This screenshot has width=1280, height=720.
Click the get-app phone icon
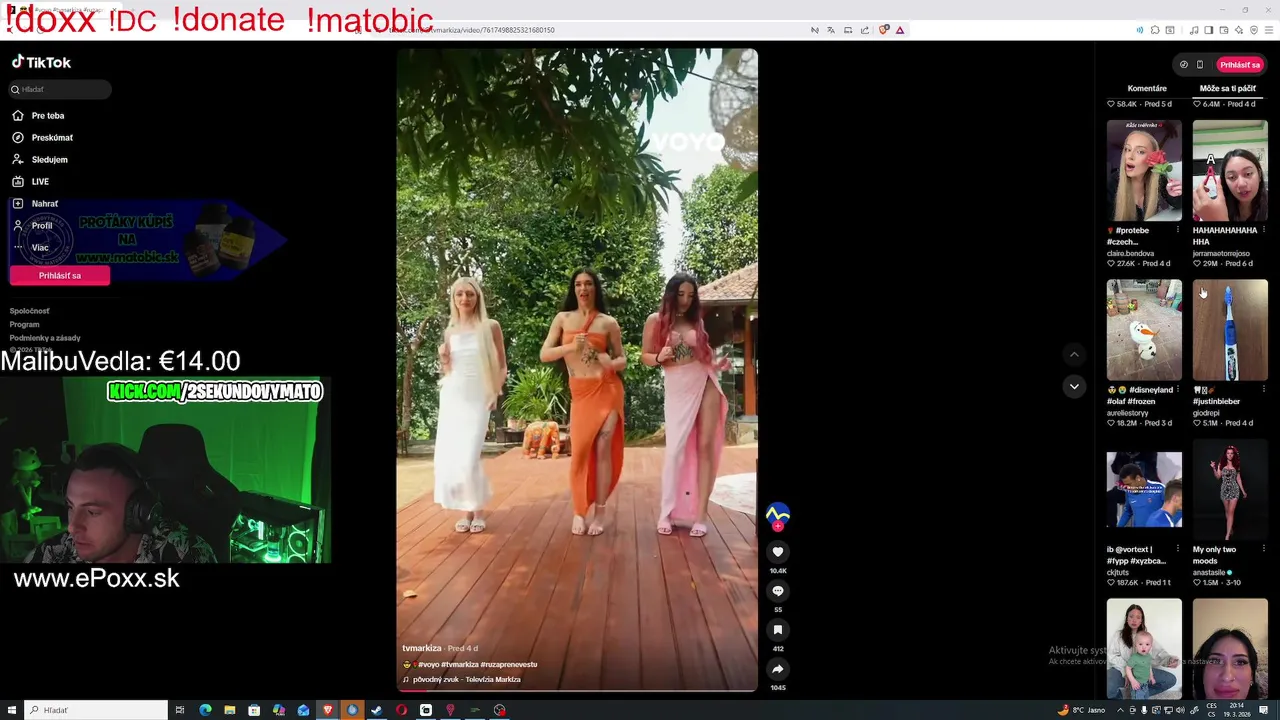click(1200, 65)
